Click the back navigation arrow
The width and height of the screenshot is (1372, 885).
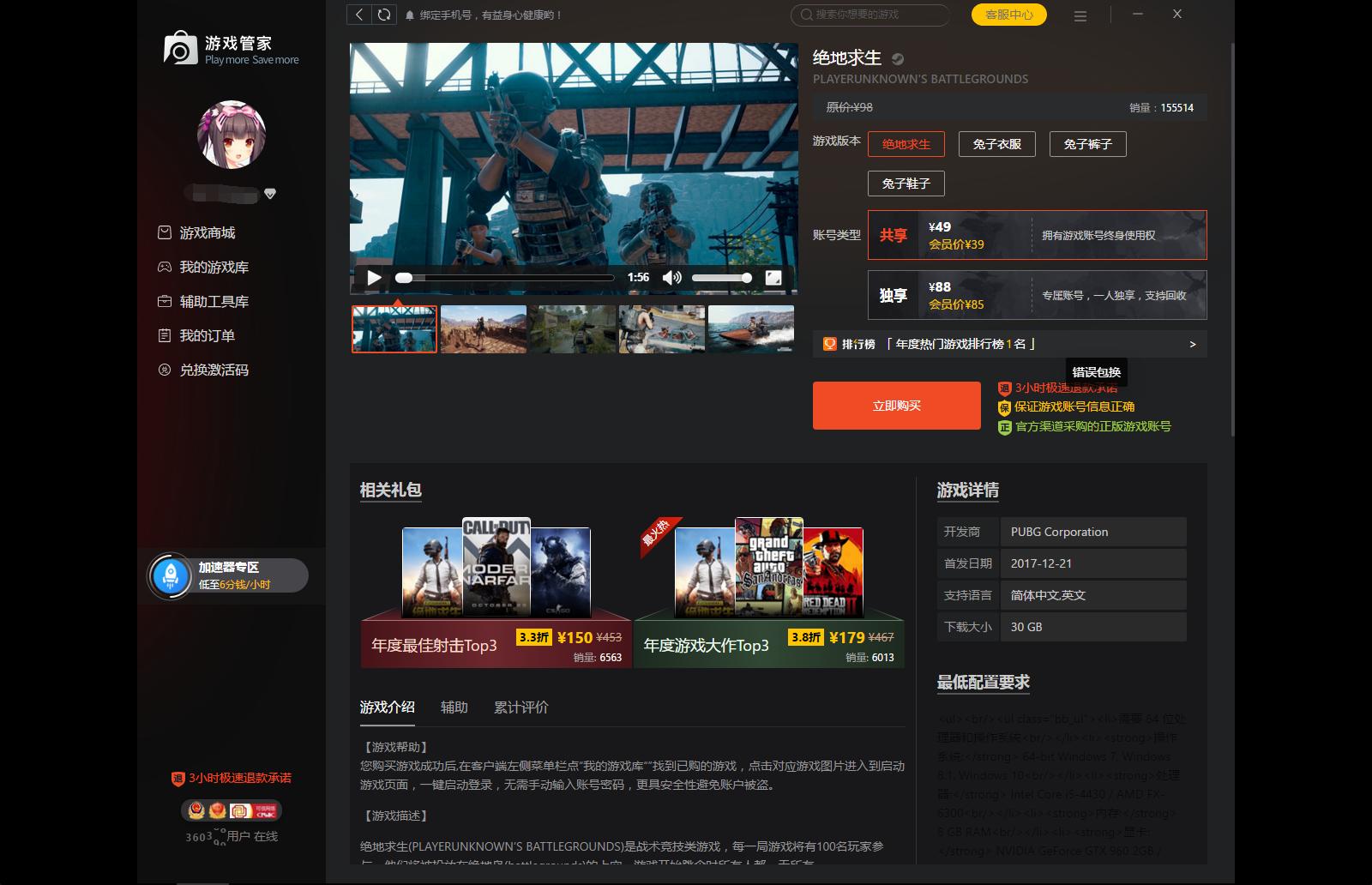pos(358,15)
